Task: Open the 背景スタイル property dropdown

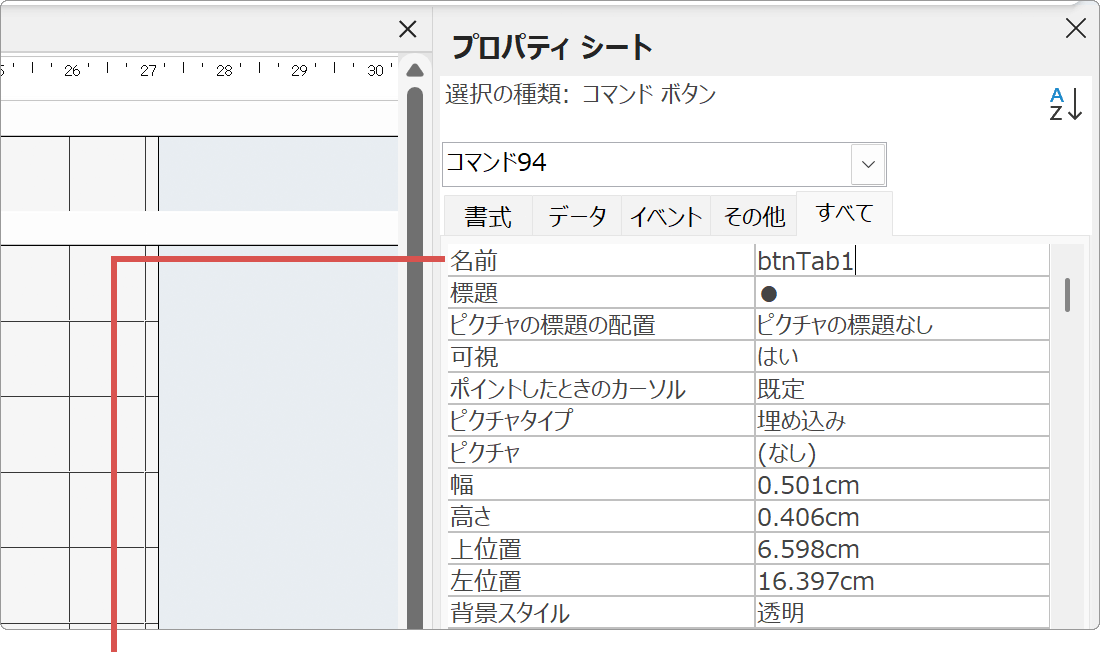Action: [900, 613]
